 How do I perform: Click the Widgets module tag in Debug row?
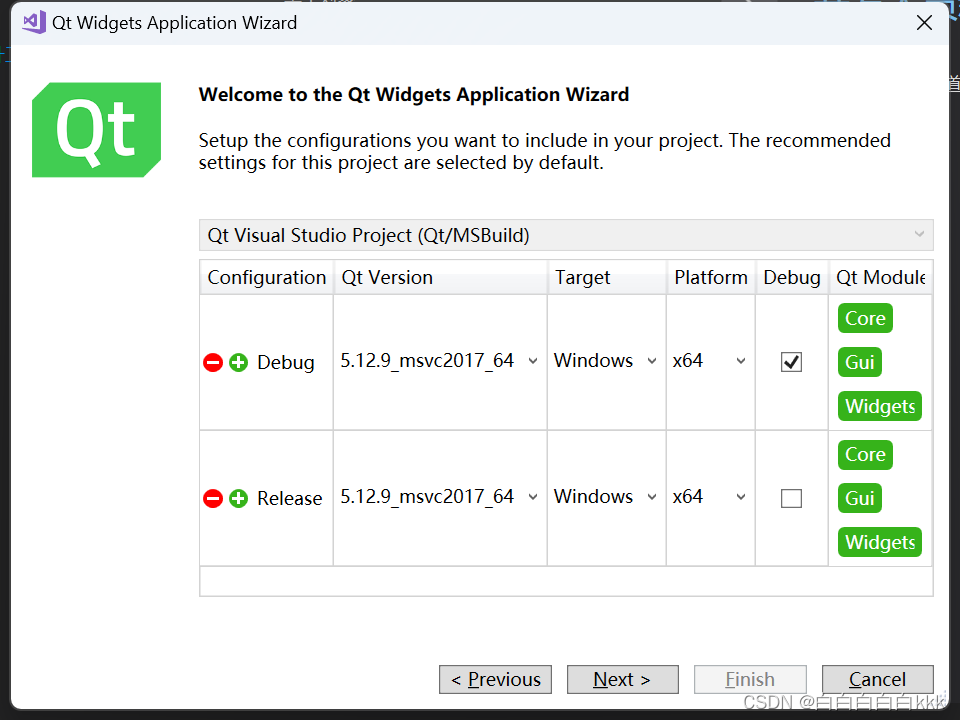click(x=880, y=406)
